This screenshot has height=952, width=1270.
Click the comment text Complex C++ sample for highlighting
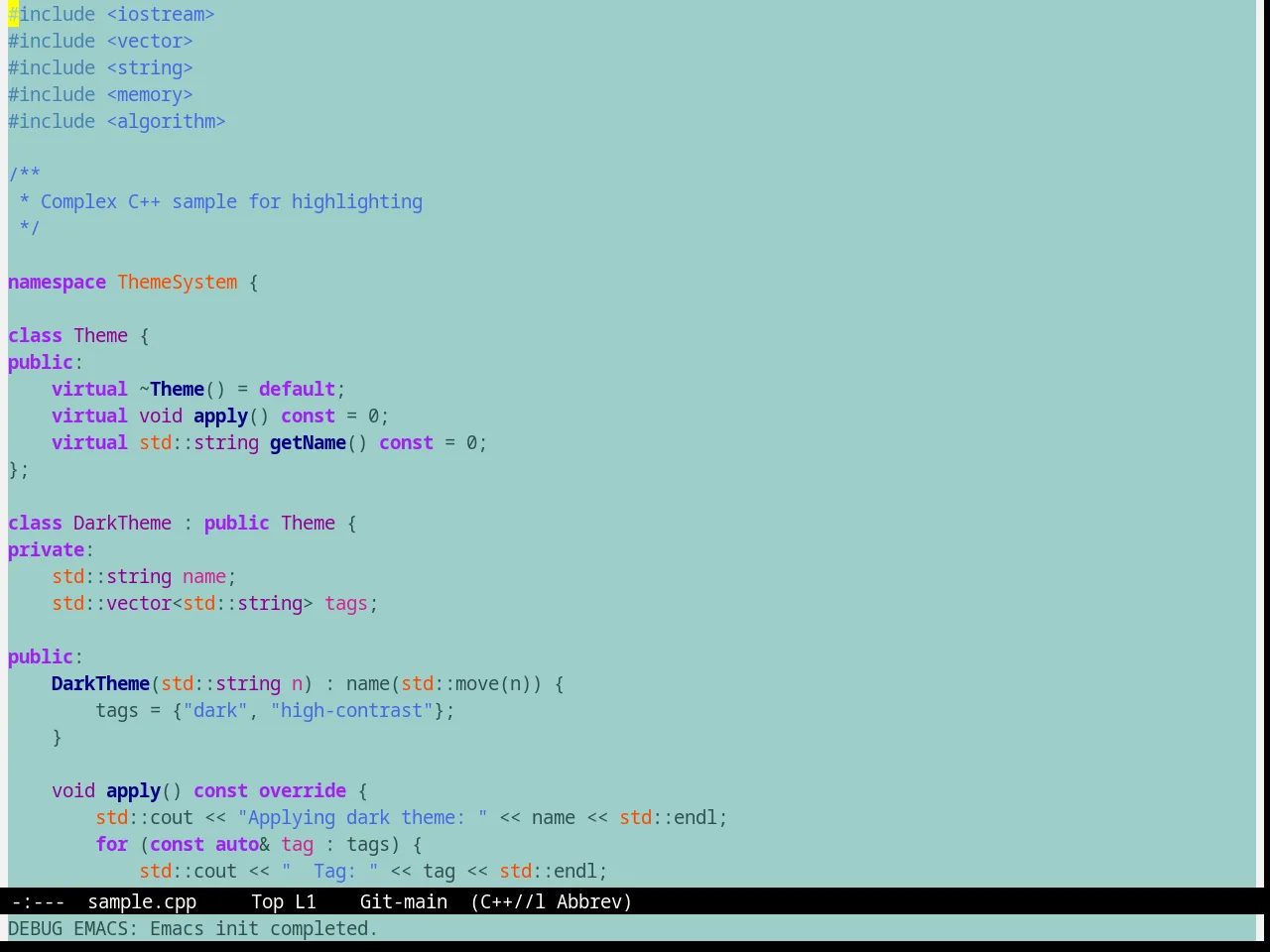pos(231,201)
